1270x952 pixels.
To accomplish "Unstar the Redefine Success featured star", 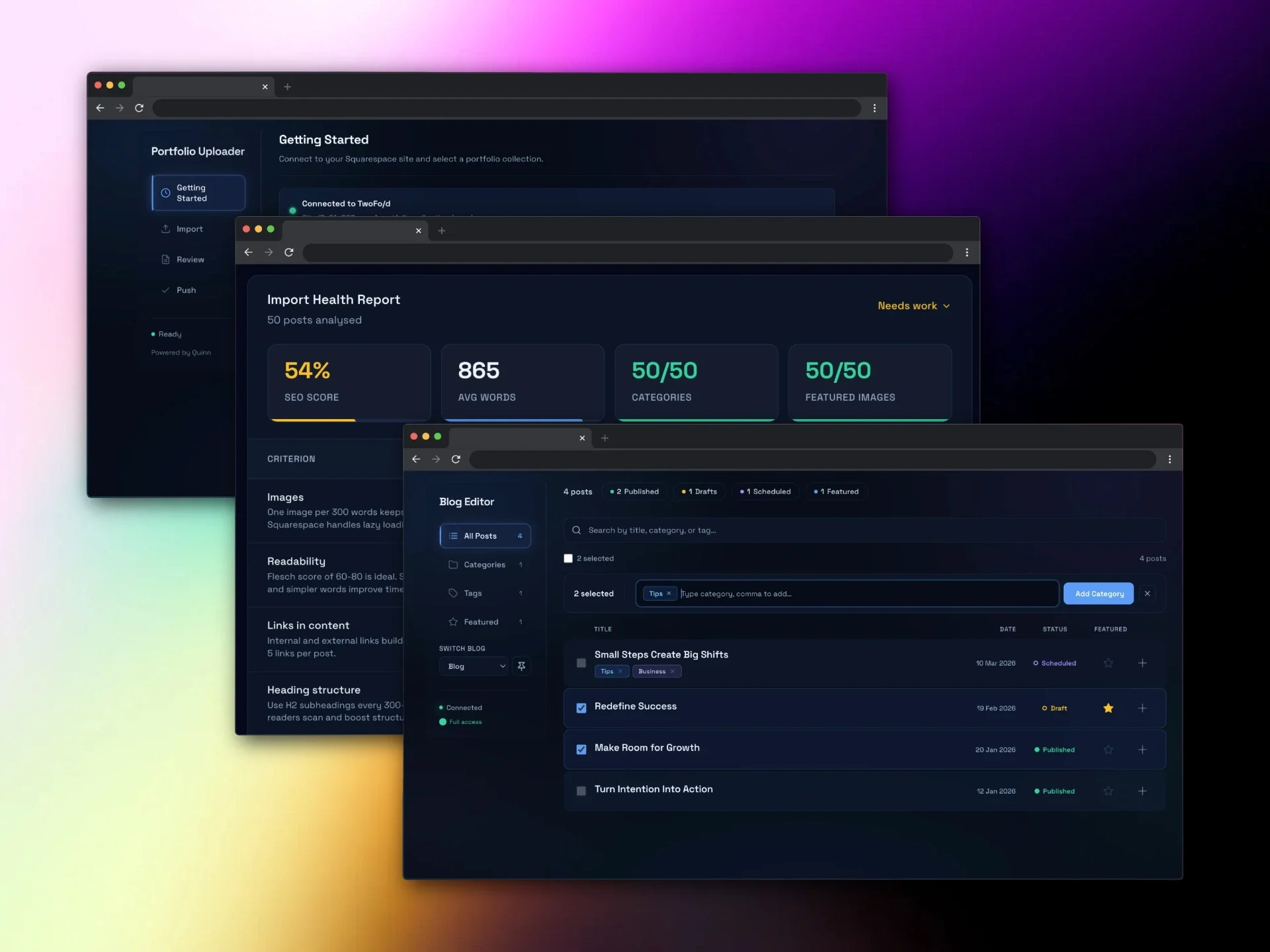I will tap(1108, 708).
